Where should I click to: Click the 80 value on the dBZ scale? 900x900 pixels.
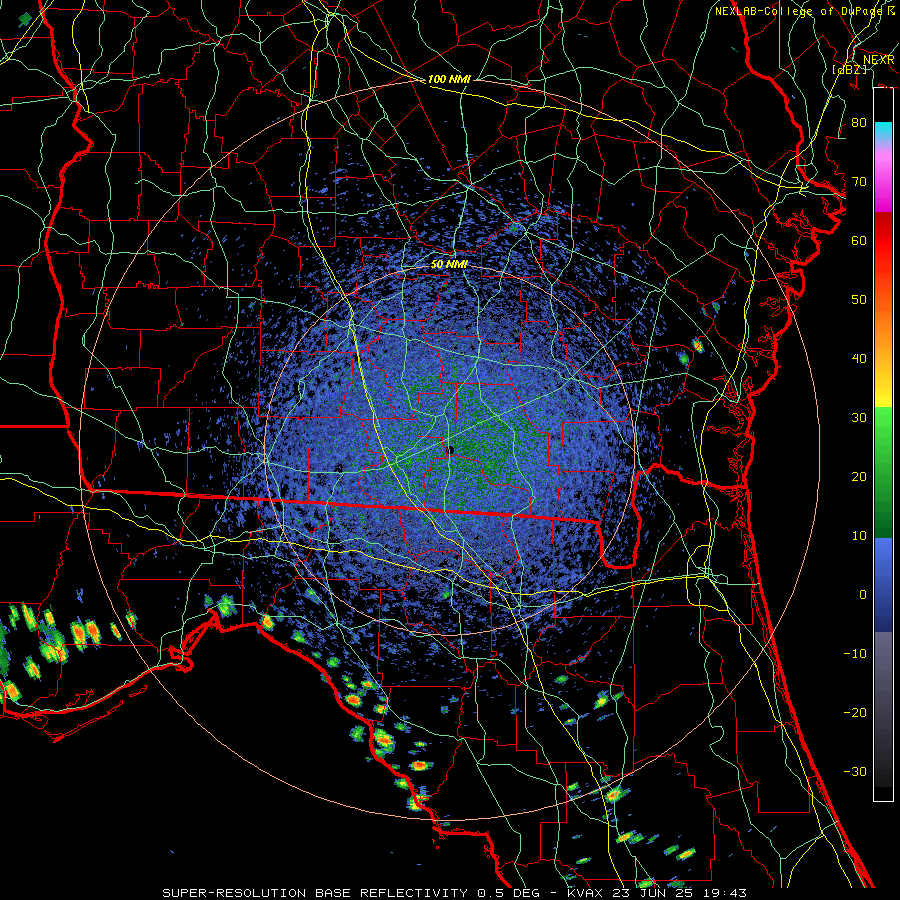(859, 122)
